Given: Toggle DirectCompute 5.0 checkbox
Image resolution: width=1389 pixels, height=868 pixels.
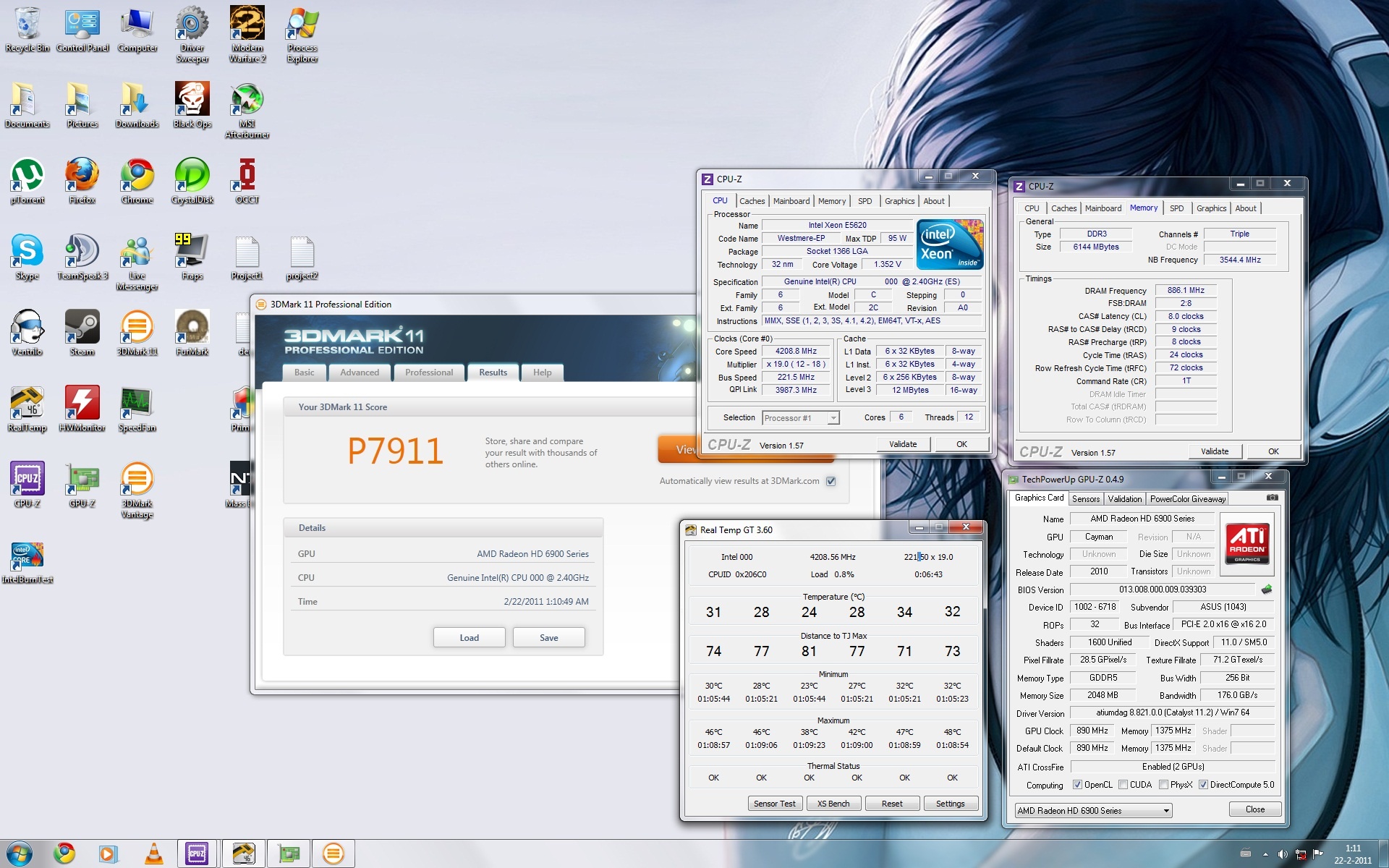Looking at the screenshot, I should [x=1204, y=785].
